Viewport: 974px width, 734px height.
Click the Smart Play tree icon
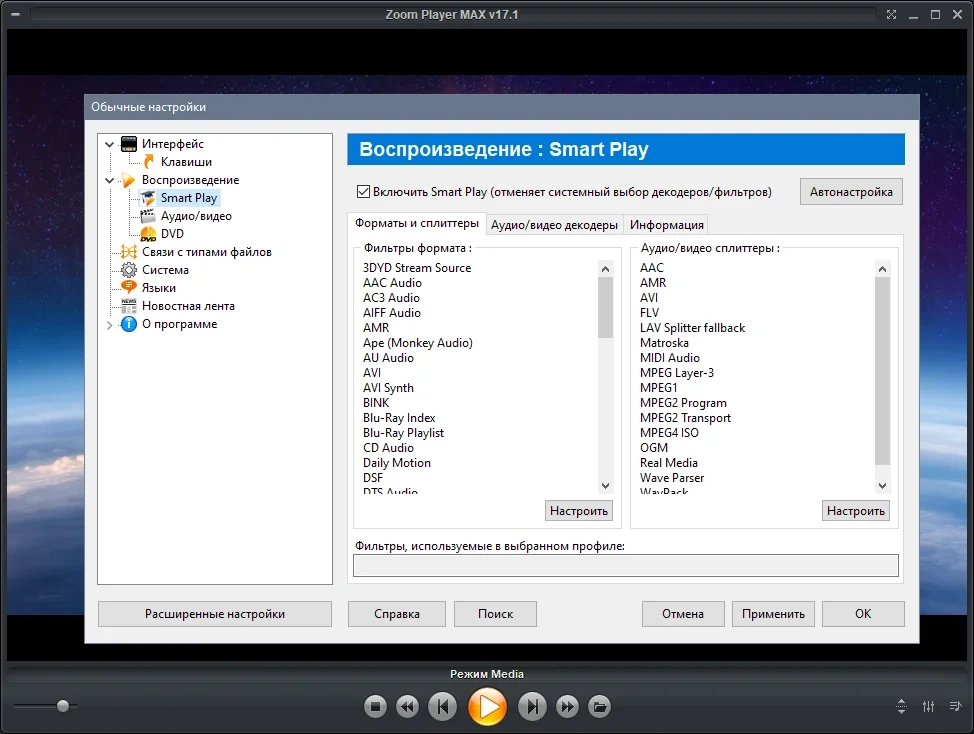pyautogui.click(x=148, y=198)
